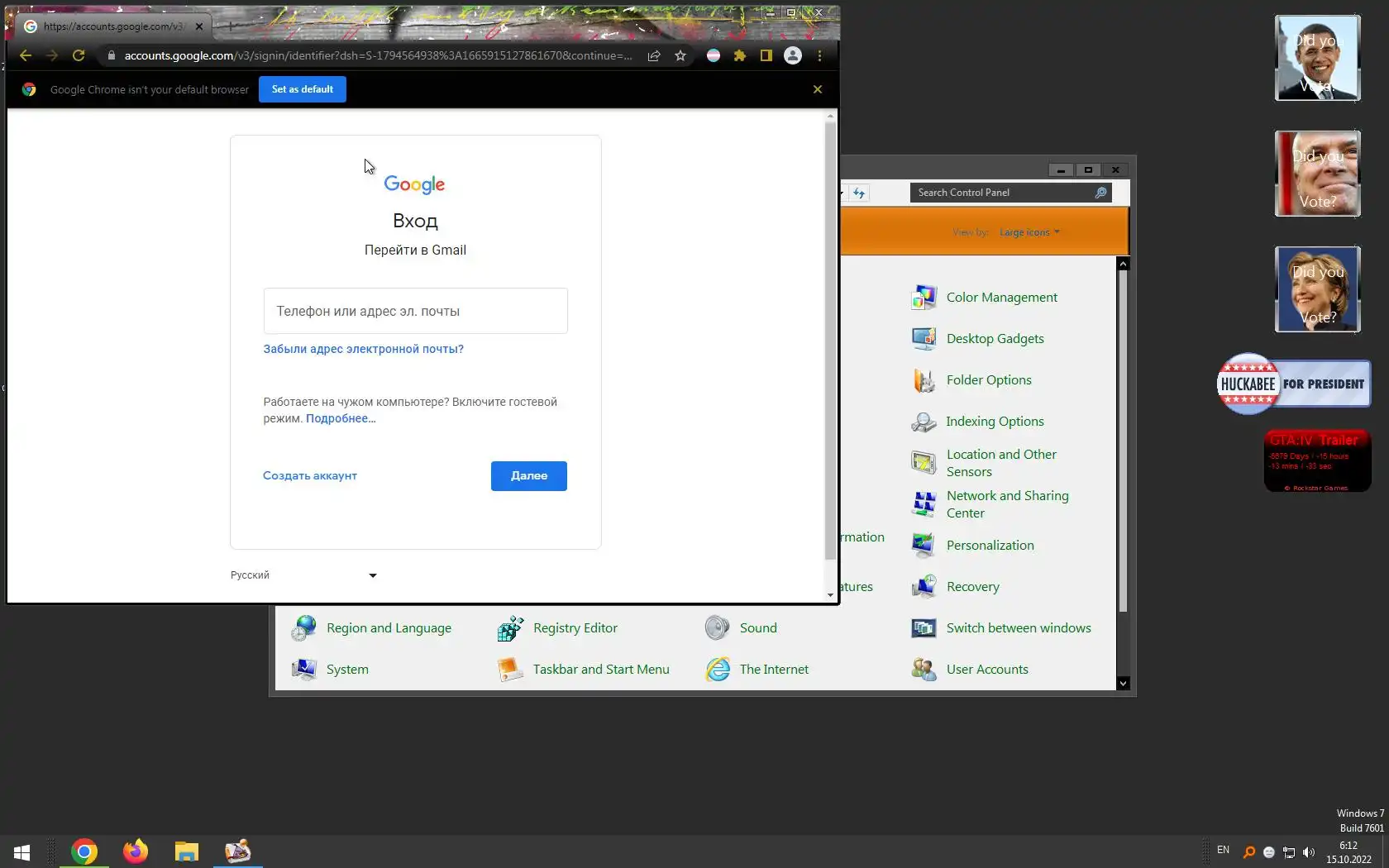Bookmark this page with the star icon
Viewport: 1389px width, 868px height.
[680, 55]
